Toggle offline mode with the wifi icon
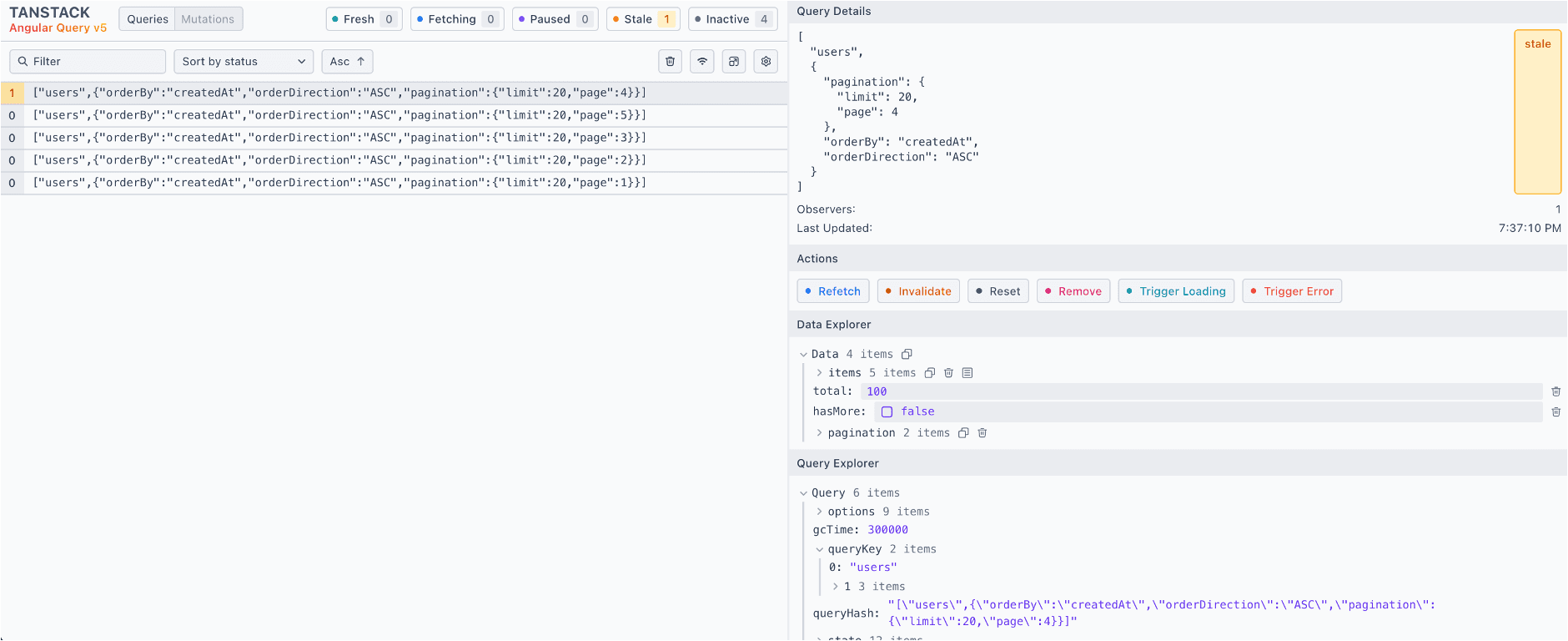Screen dimensions: 1568x641 pos(702,61)
